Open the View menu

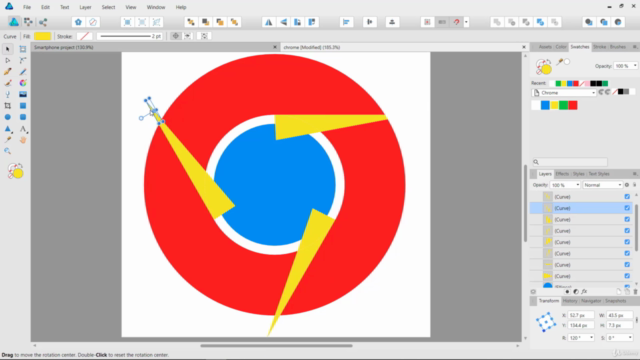click(131, 7)
